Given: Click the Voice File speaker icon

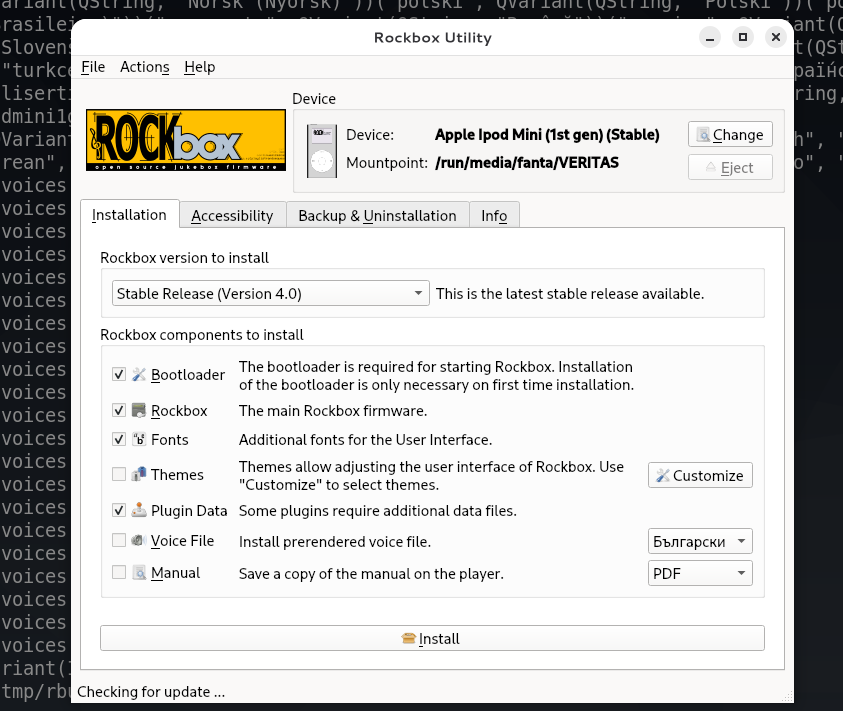Looking at the screenshot, I should click(139, 541).
